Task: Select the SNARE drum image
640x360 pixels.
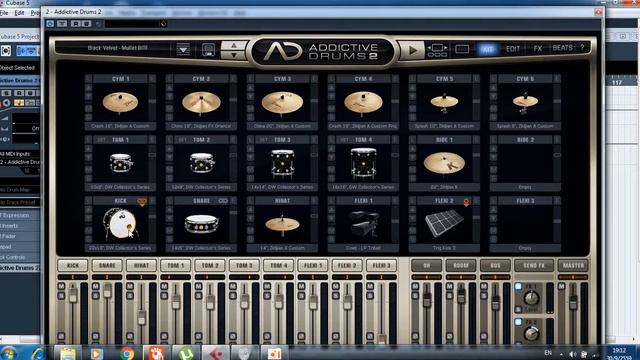Action: 201,224
